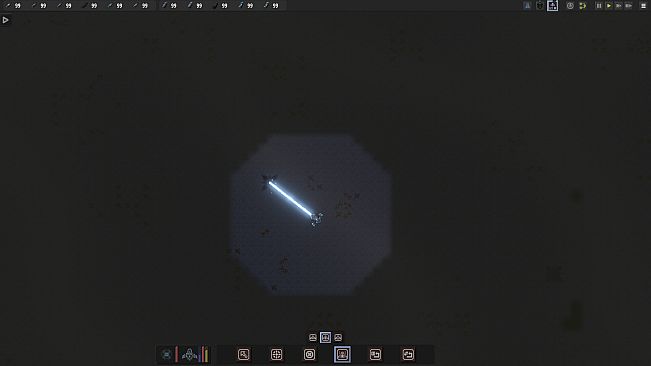Pause the game with the pause button
The image size is (651, 366).
pos(599,6)
